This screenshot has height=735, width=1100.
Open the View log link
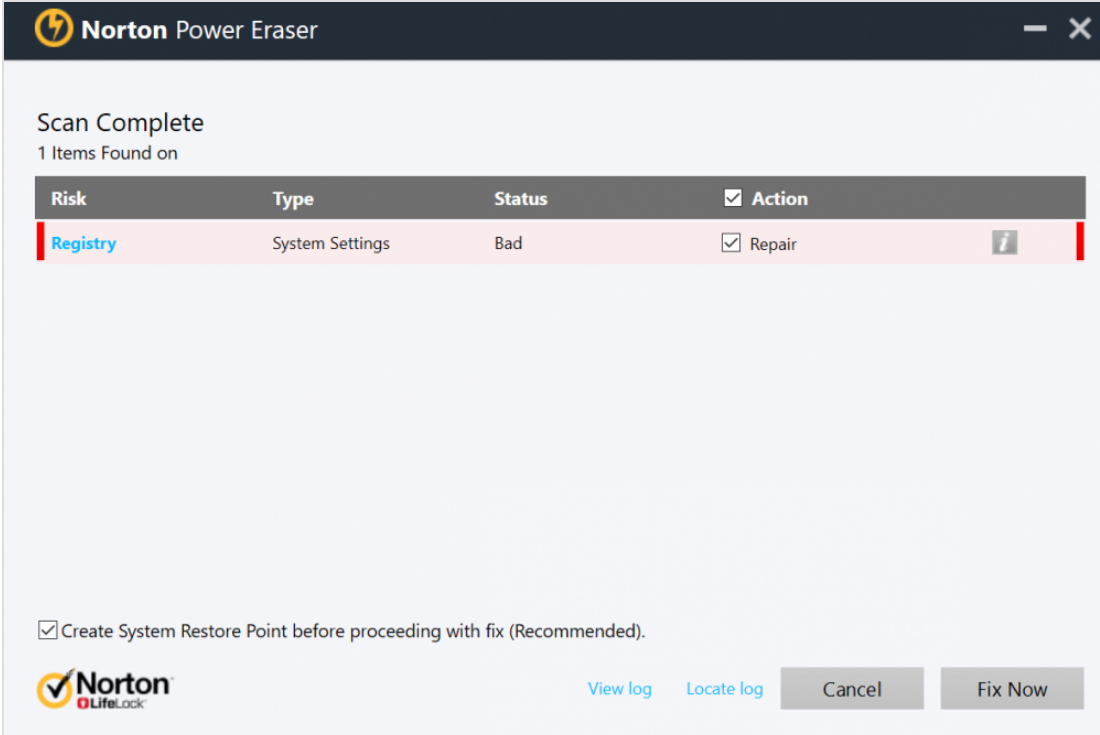click(619, 689)
